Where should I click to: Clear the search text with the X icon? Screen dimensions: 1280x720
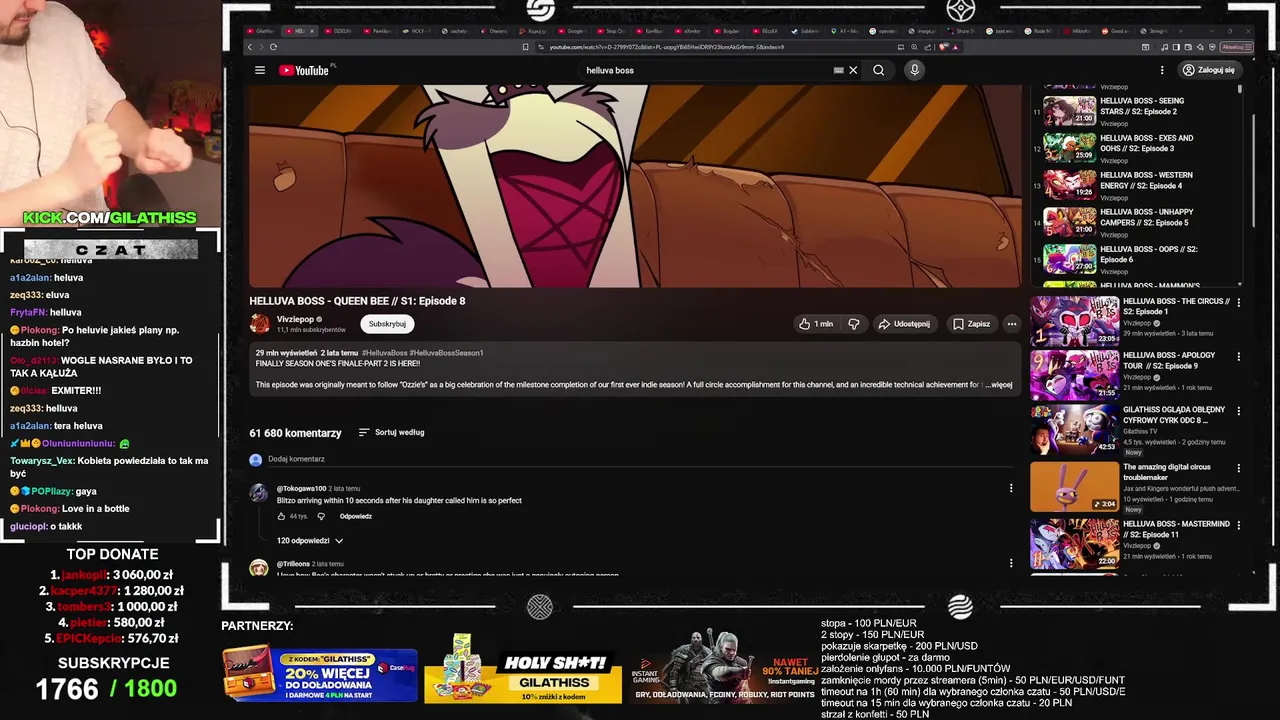click(x=853, y=70)
